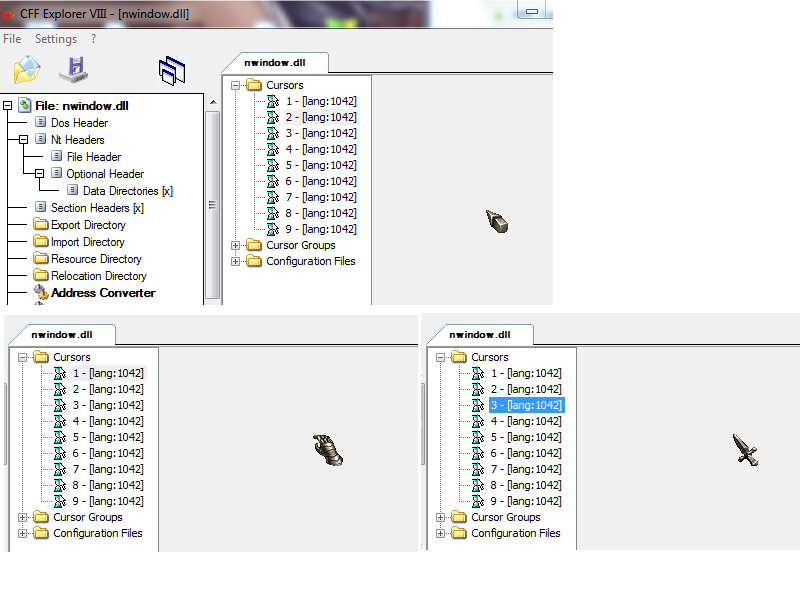Click the dagger cursor preview image
The image size is (800, 600).
pos(746,449)
